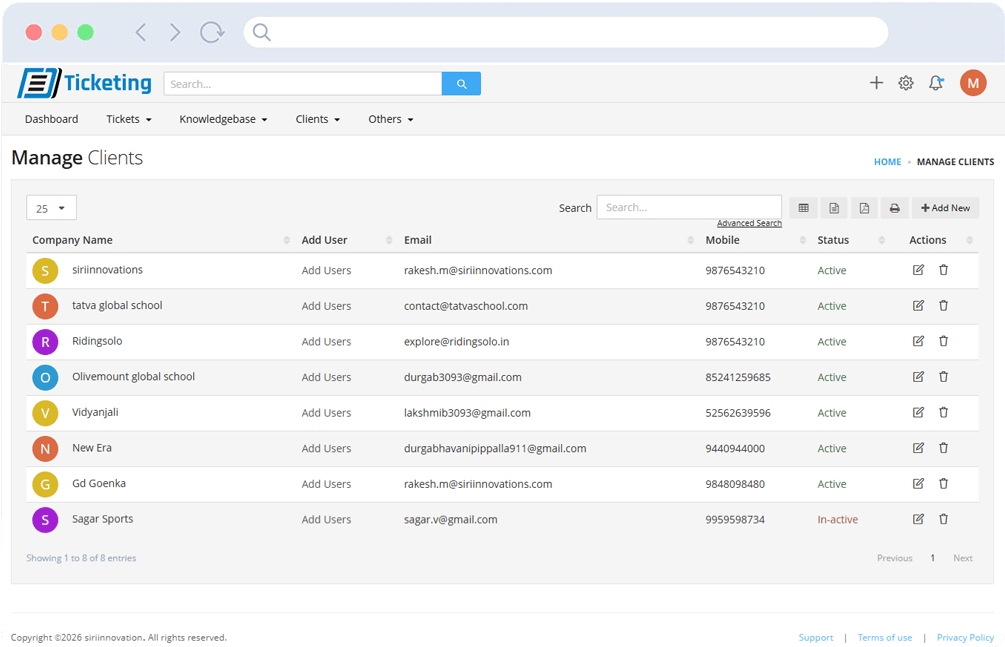The width and height of the screenshot is (1005, 647).
Task: Click the Add New button
Action: 945,208
